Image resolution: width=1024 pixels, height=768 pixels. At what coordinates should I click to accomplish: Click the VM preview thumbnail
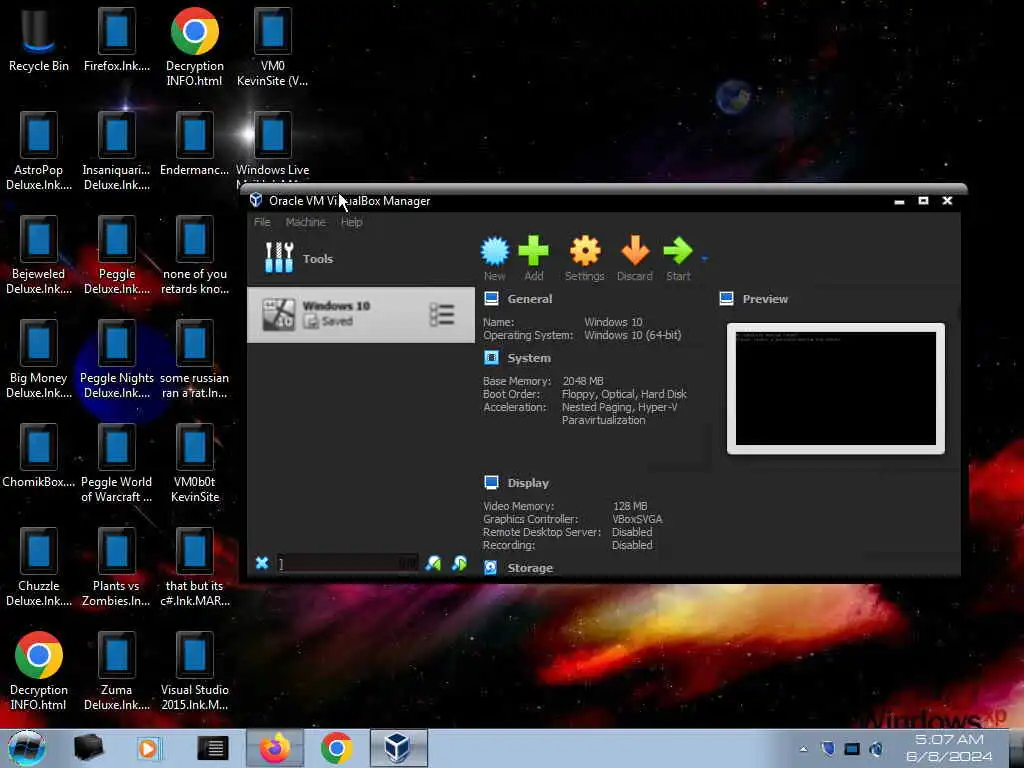(835, 389)
